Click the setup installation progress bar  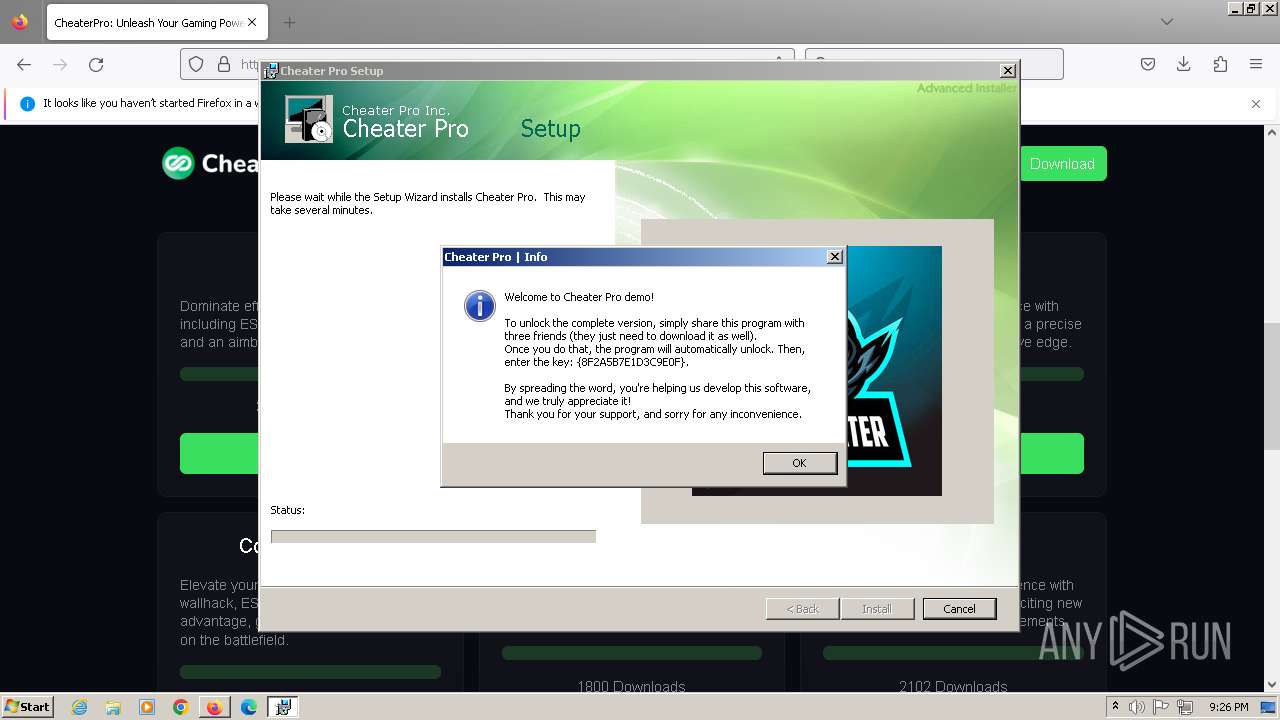433,537
